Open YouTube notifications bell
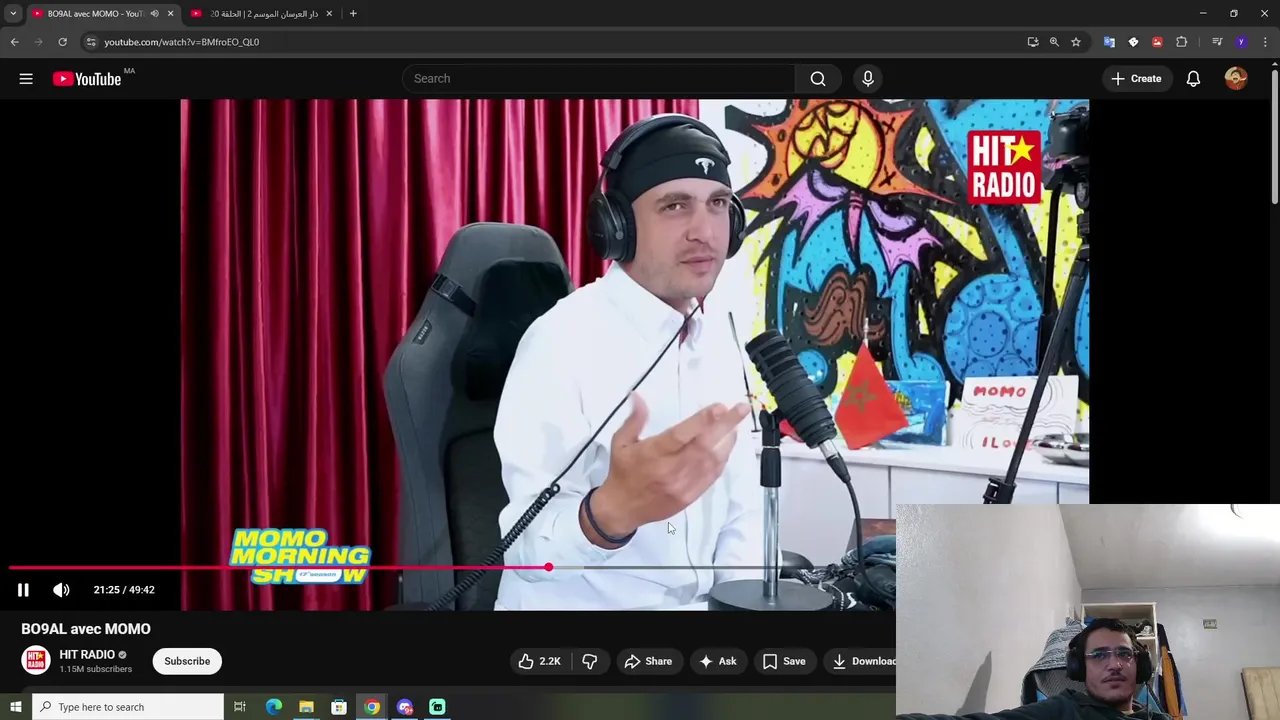 pyautogui.click(x=1193, y=79)
